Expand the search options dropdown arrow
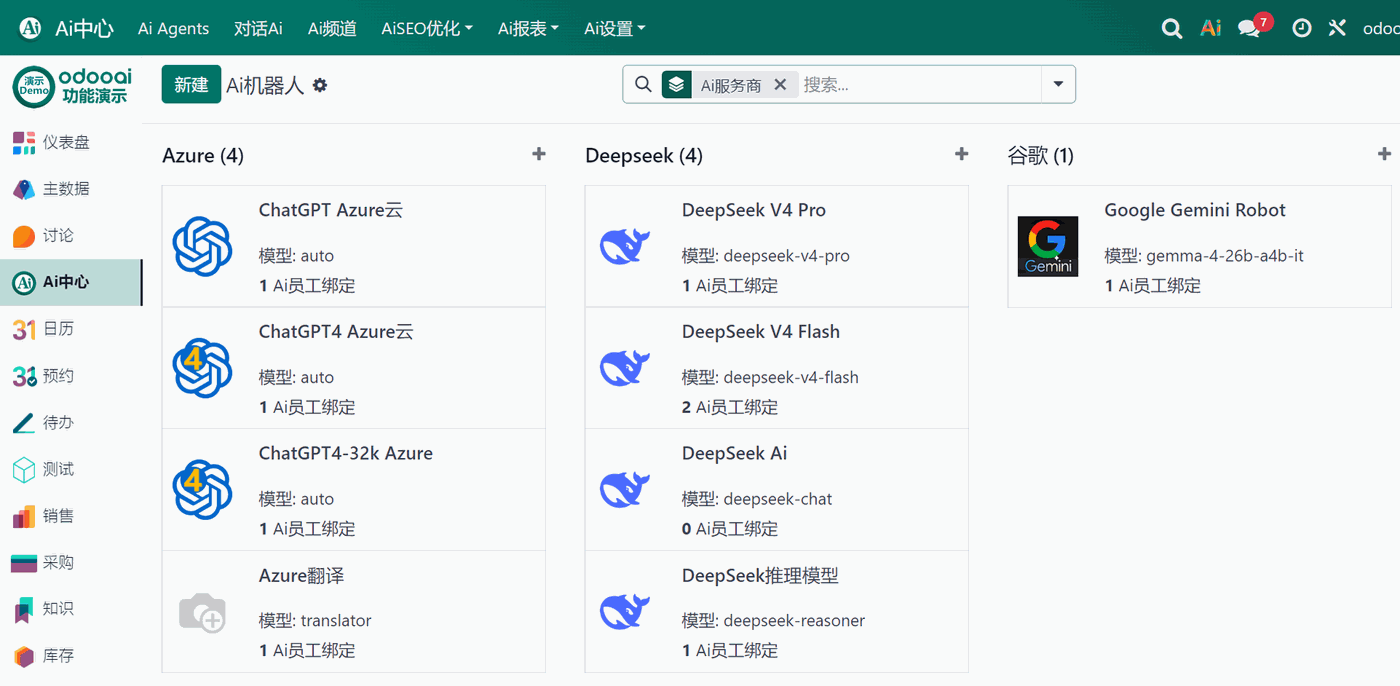Screen dimensions: 1400x686 click(1058, 85)
